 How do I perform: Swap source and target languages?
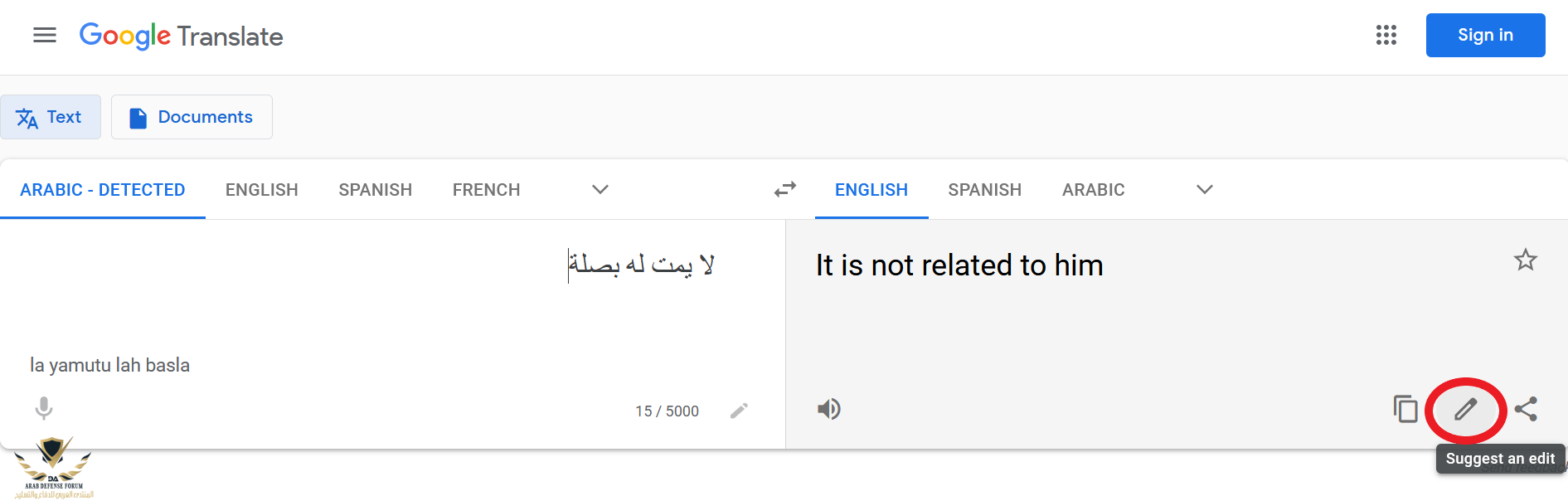[x=784, y=190]
